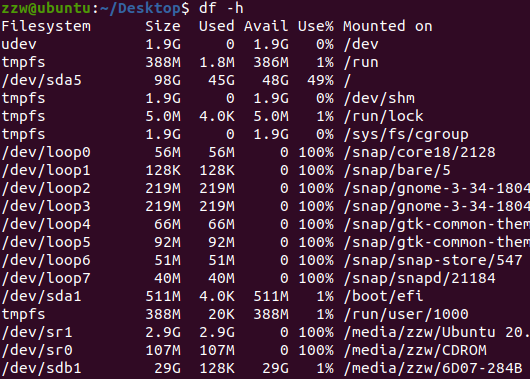The width and height of the screenshot is (530, 379).
Task: Click the '/dev/loop4' filesystem entry
Action: pyautogui.click(x=46, y=224)
